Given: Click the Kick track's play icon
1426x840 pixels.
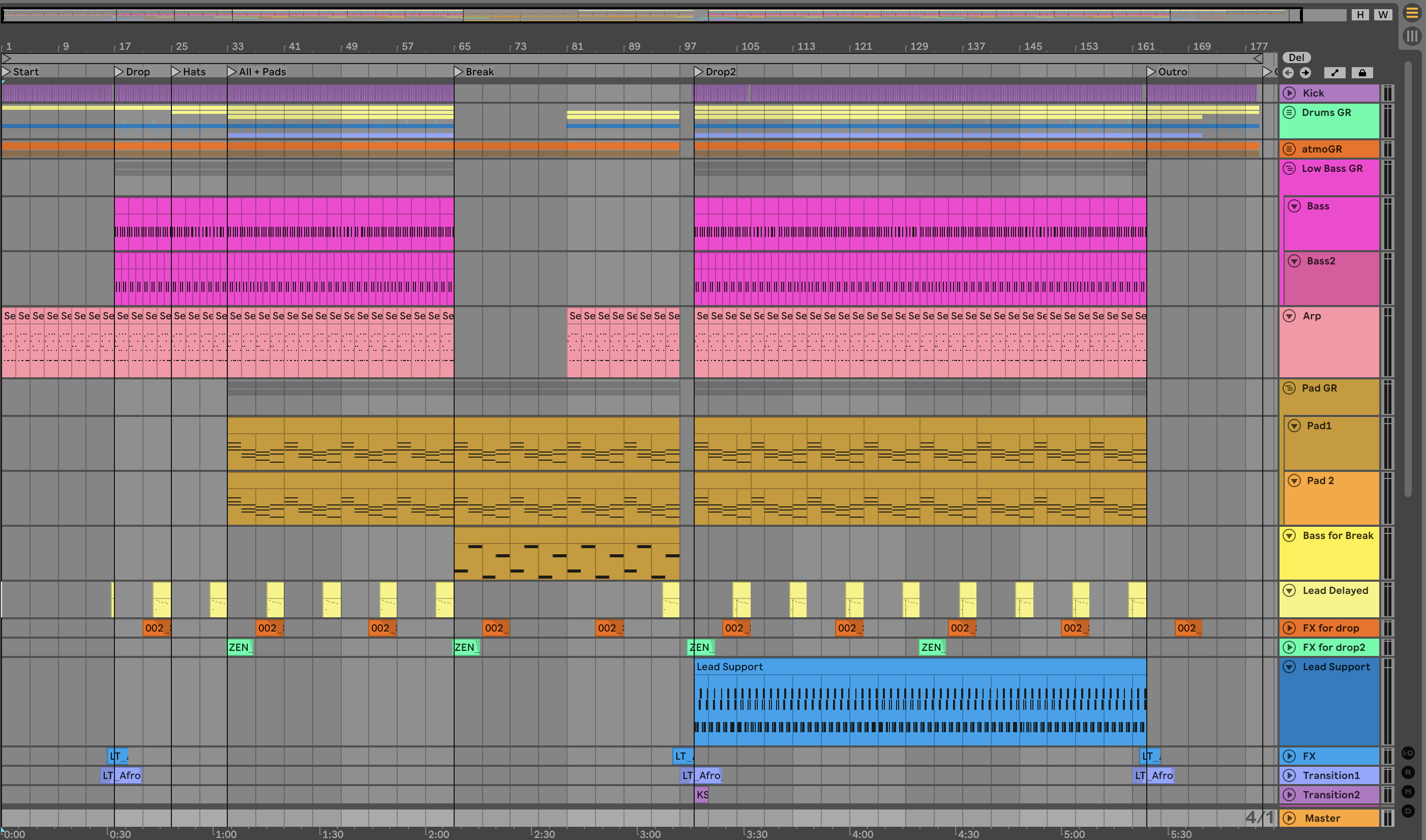Looking at the screenshot, I should (x=1289, y=93).
